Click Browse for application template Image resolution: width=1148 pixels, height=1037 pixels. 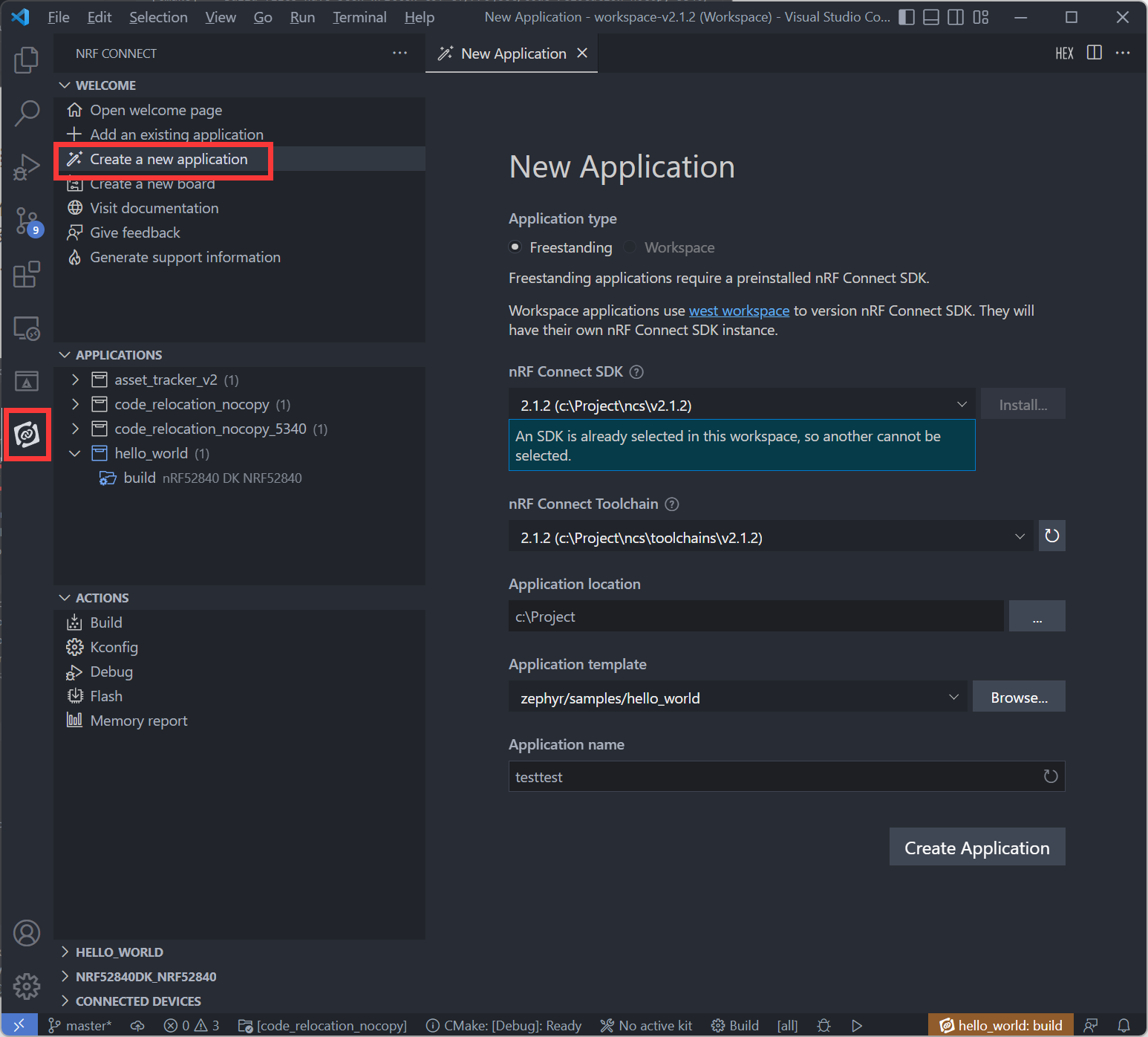[1019, 698]
